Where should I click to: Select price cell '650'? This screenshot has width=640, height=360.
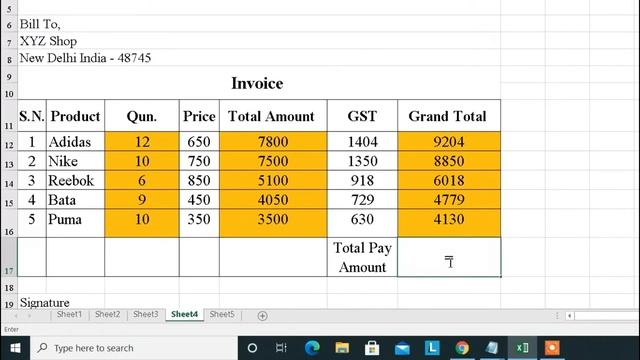[x=199, y=142]
